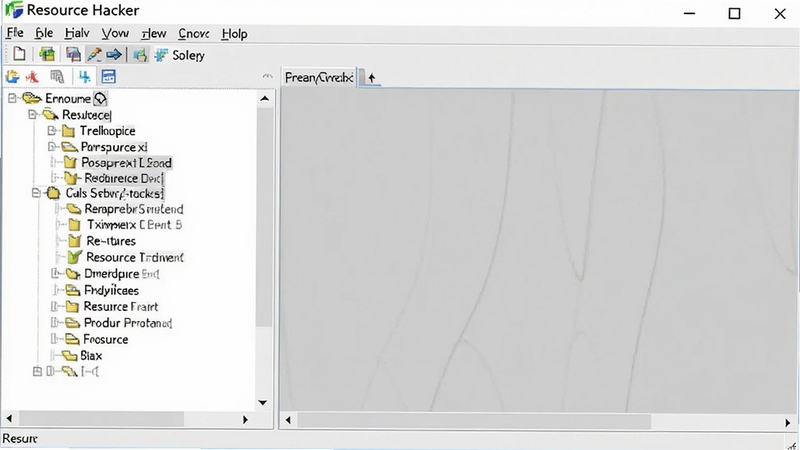This screenshot has width=800, height=450.
Task: Click the tree panel horizontal scrollbar thumb
Action: 101,419
